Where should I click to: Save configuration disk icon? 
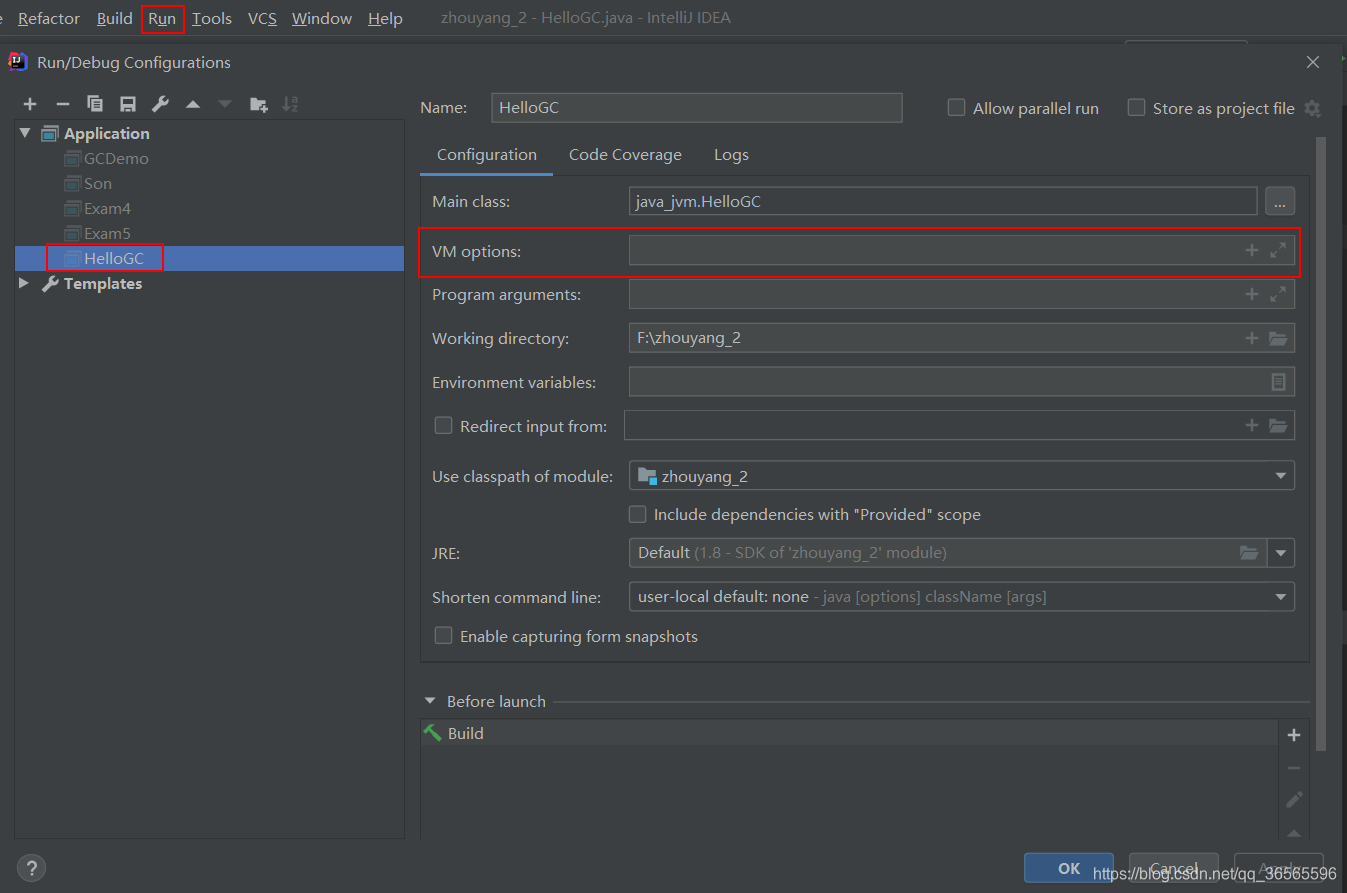coord(127,104)
